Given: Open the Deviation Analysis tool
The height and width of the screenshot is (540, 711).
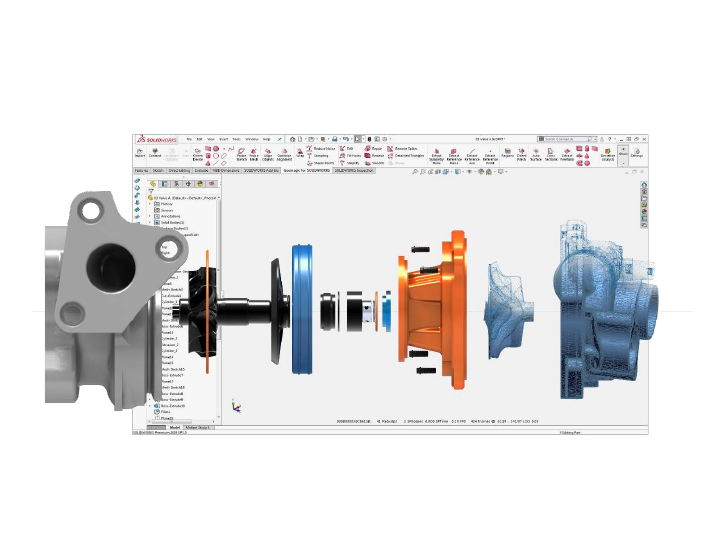Looking at the screenshot, I should tap(608, 153).
